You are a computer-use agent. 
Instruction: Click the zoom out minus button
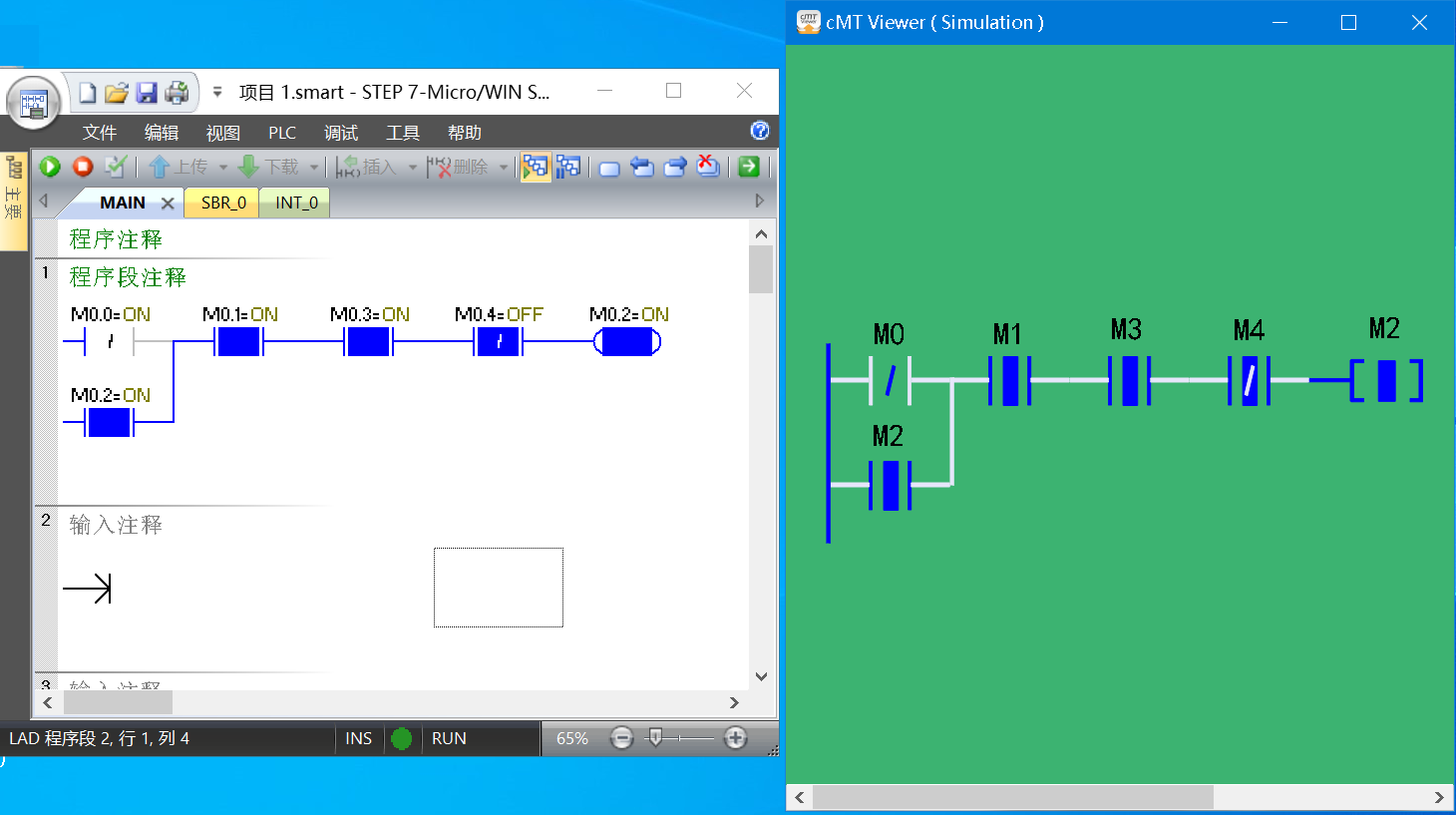click(x=621, y=738)
